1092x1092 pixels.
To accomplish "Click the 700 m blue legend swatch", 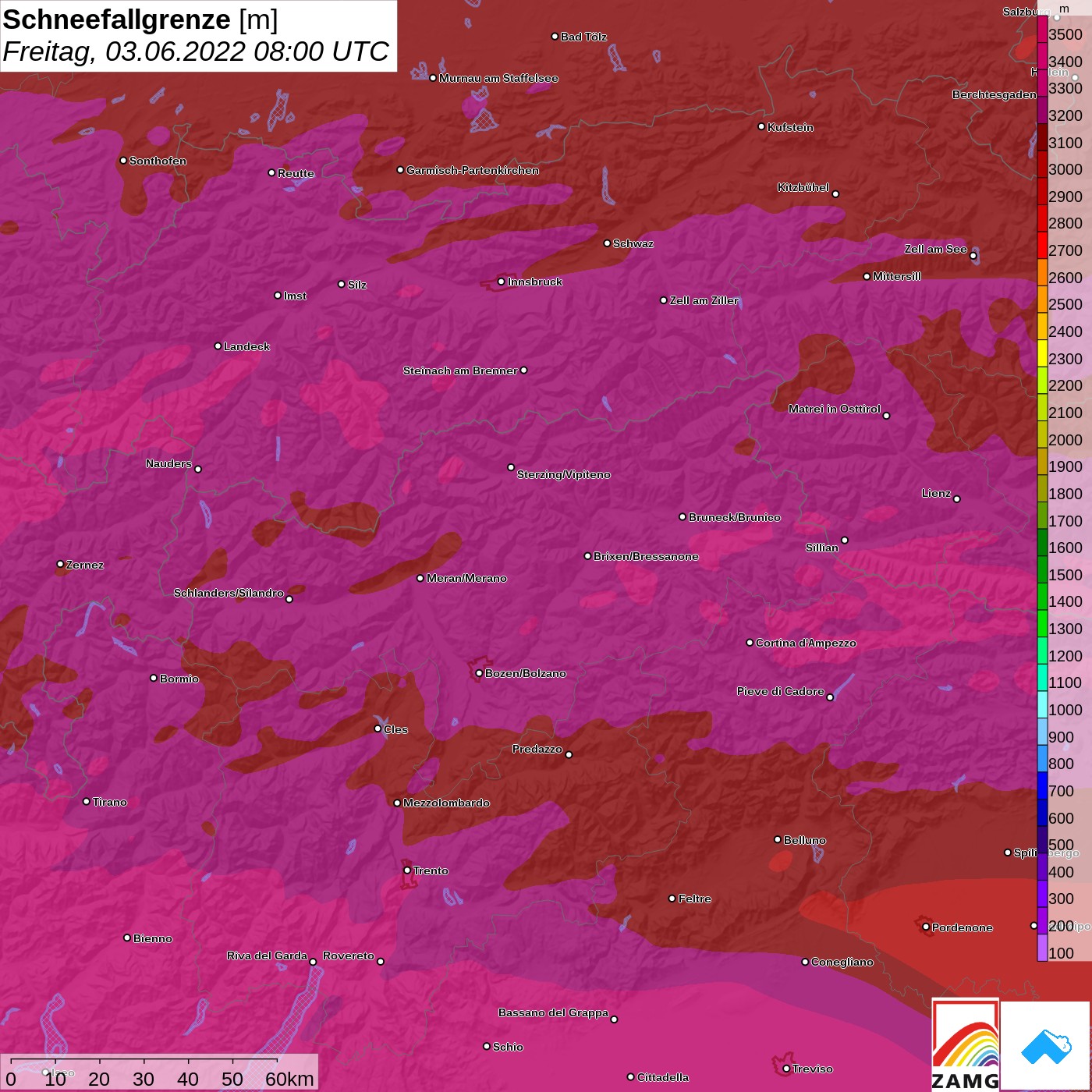I will pos(1042,785).
